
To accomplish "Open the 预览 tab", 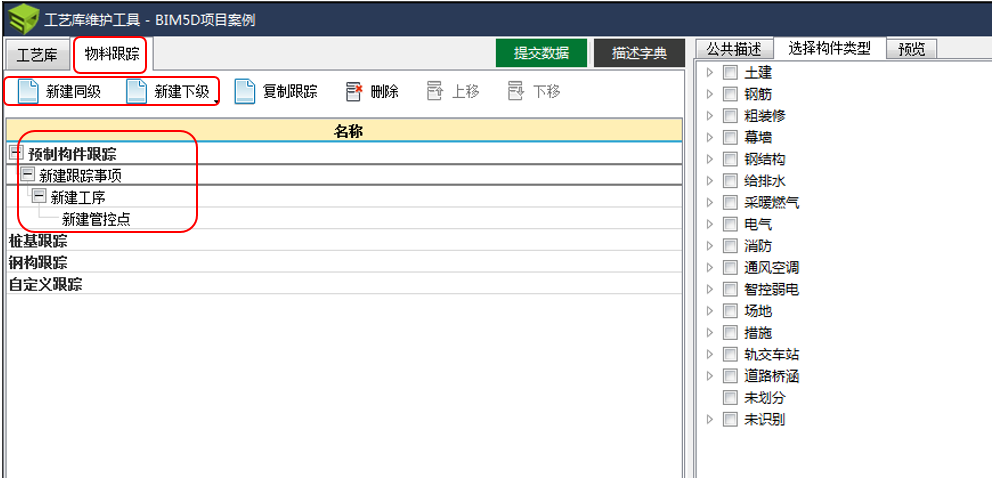I will pyautogui.click(x=912, y=49).
